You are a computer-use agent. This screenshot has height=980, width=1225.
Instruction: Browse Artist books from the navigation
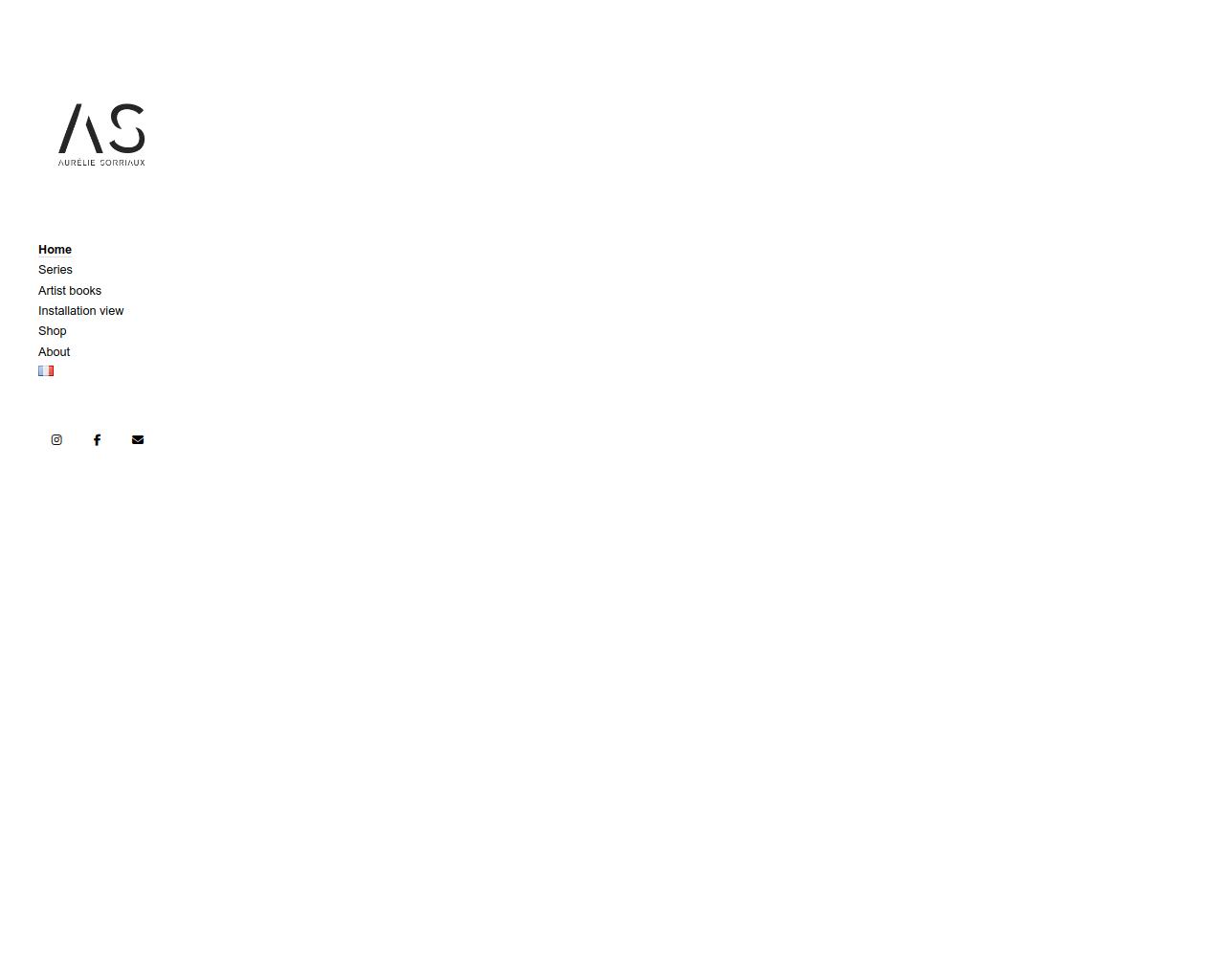[x=70, y=291]
